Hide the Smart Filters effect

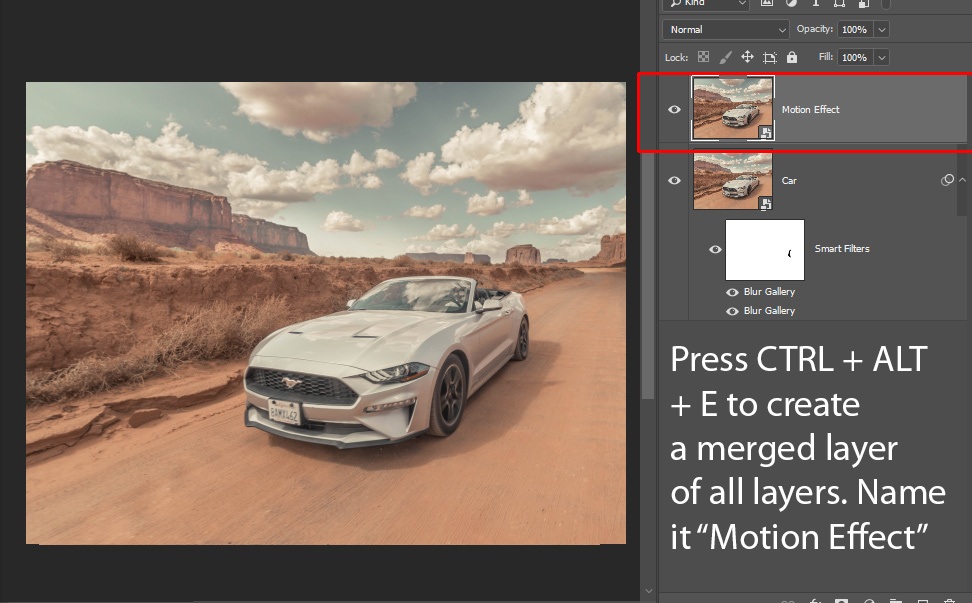715,249
